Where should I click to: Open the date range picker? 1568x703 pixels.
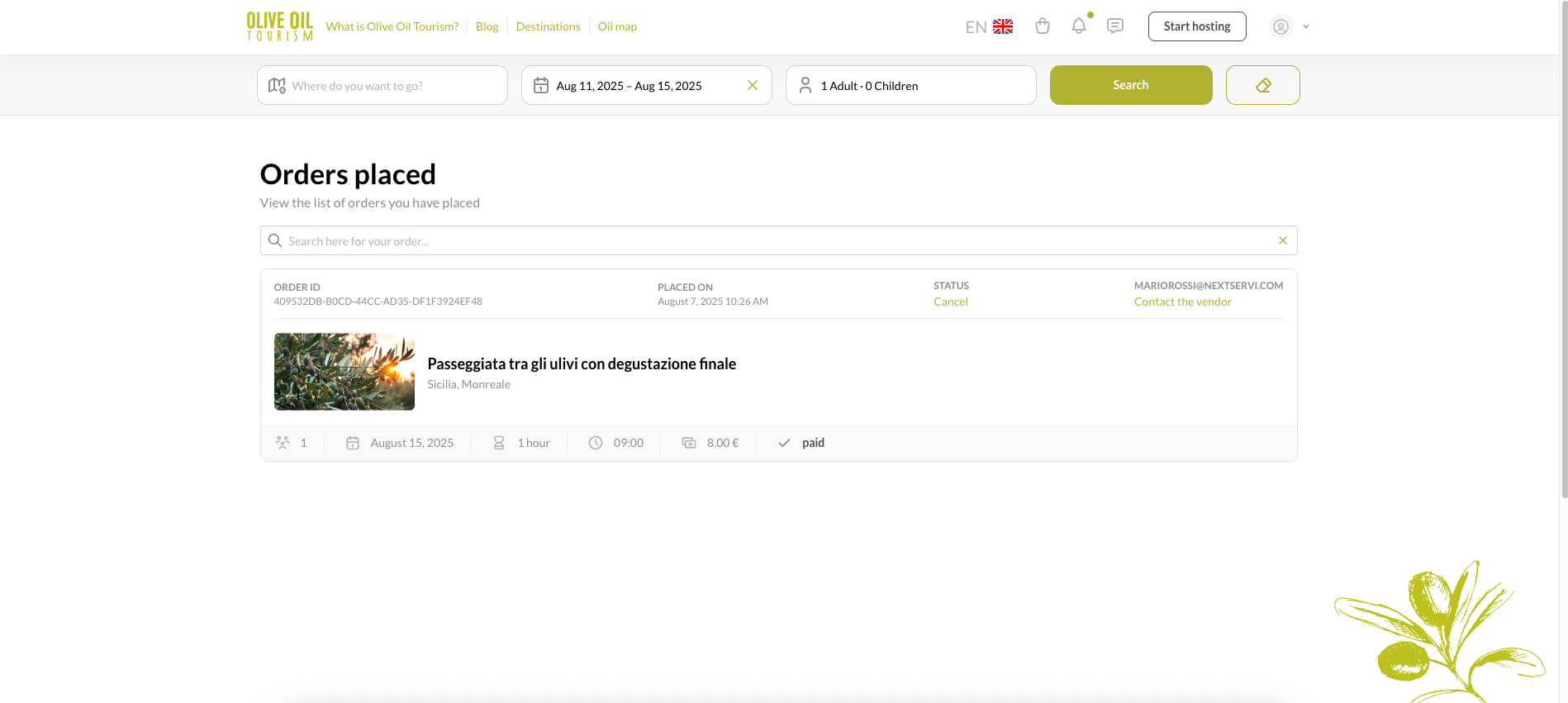coord(630,86)
